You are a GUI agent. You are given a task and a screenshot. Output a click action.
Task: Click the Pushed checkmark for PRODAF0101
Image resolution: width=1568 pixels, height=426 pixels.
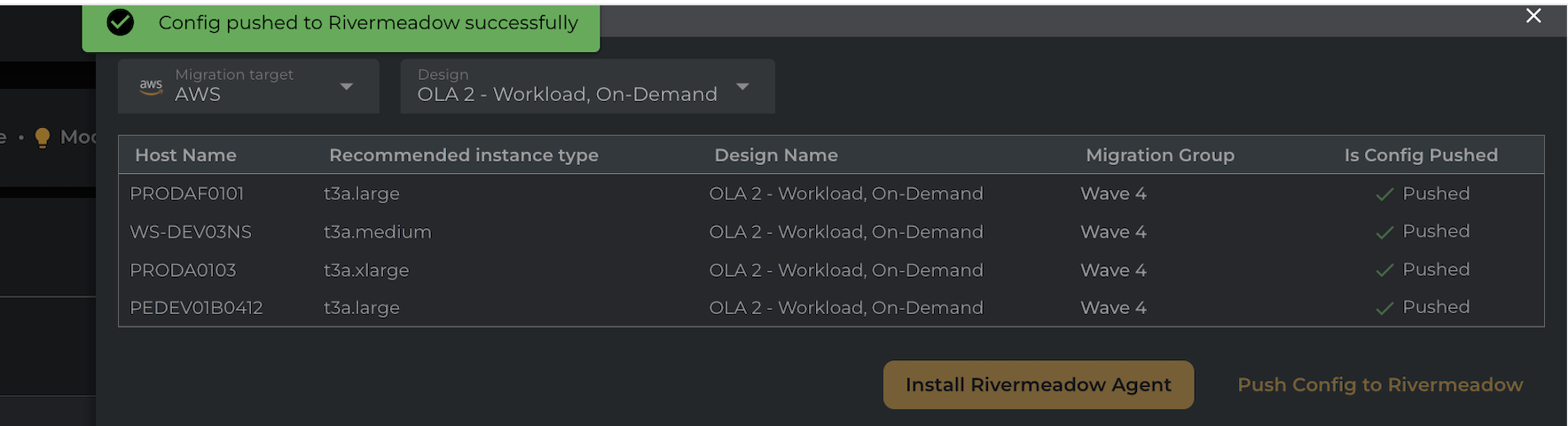pyautogui.click(x=1384, y=194)
